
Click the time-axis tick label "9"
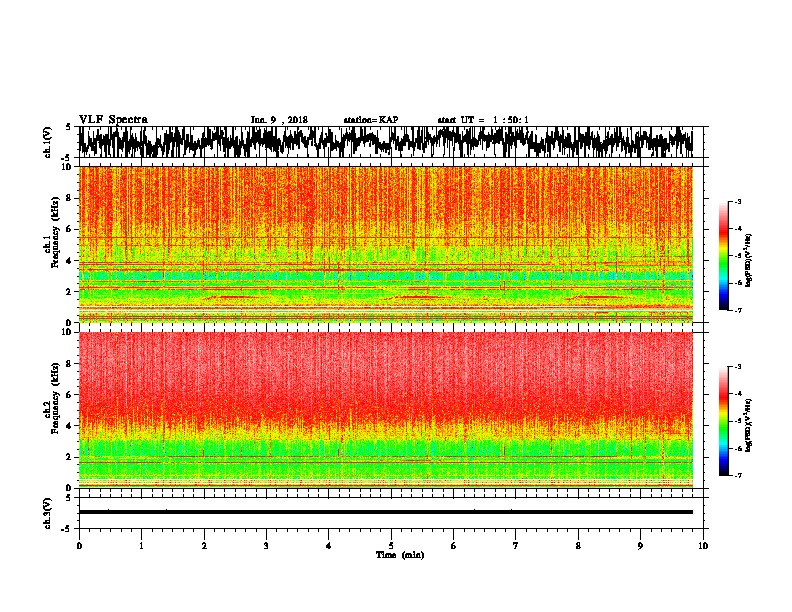point(640,546)
